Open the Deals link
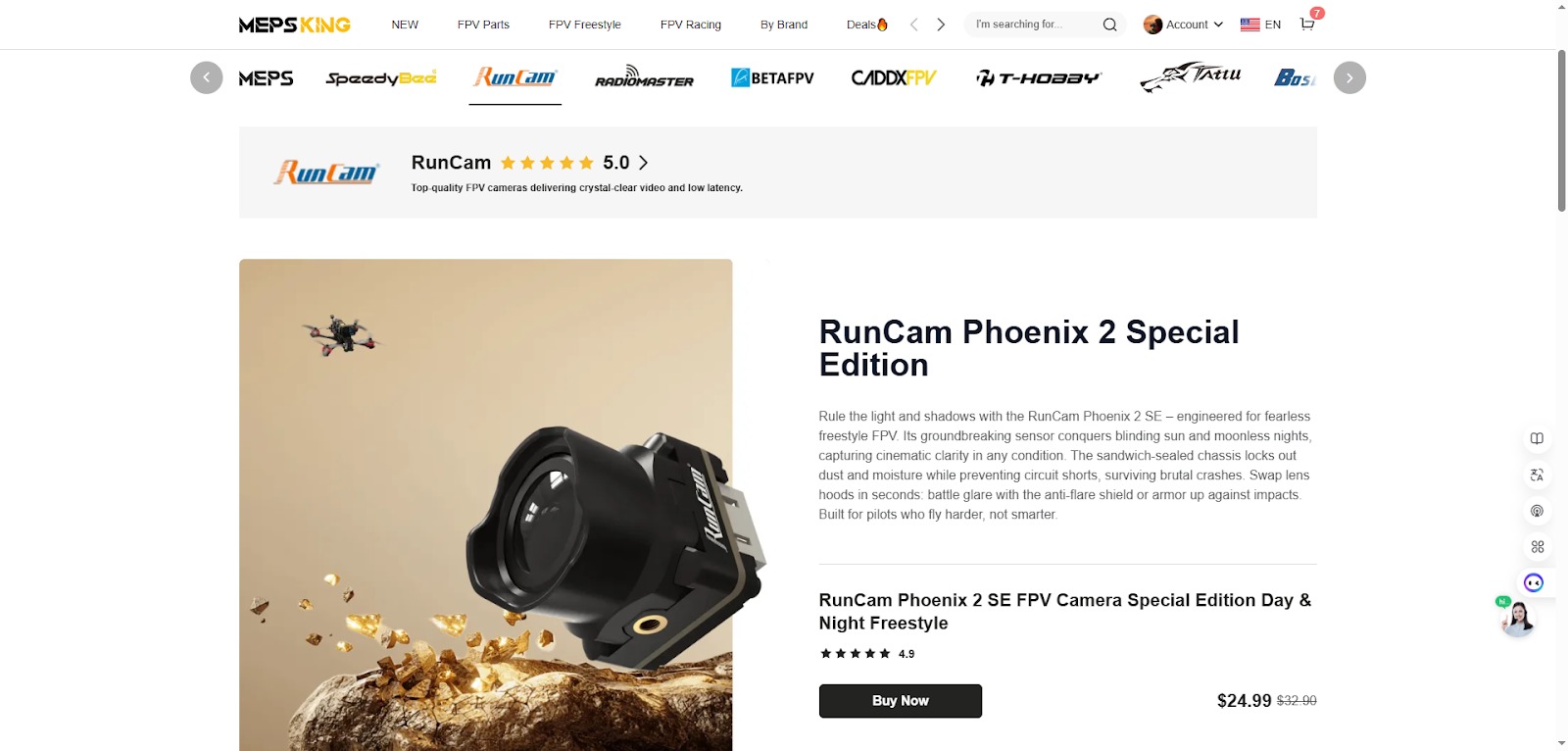1568x751 pixels. tap(867, 25)
